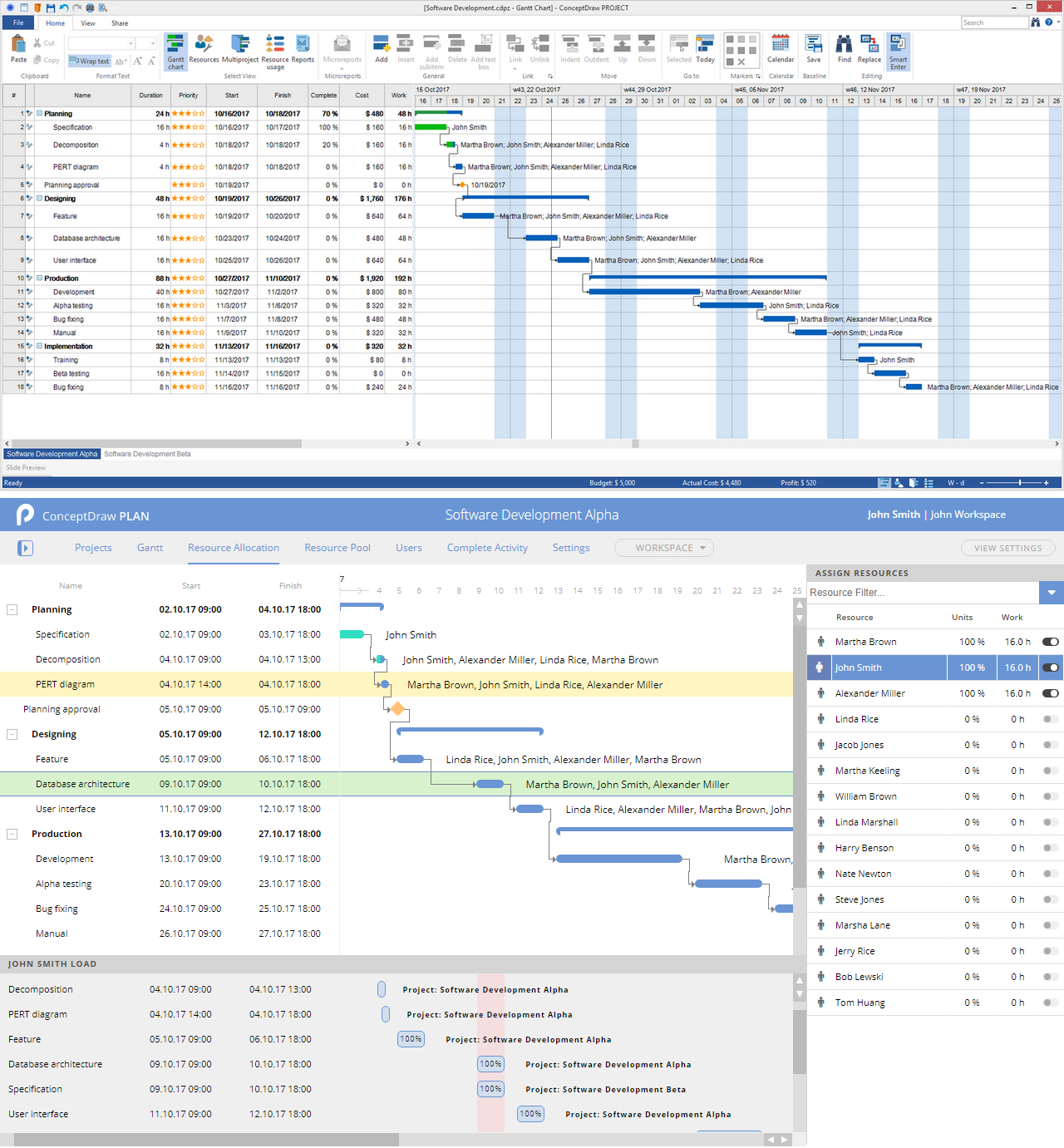Click the zoom out minus button
The image size is (1064, 1148).
[982, 483]
